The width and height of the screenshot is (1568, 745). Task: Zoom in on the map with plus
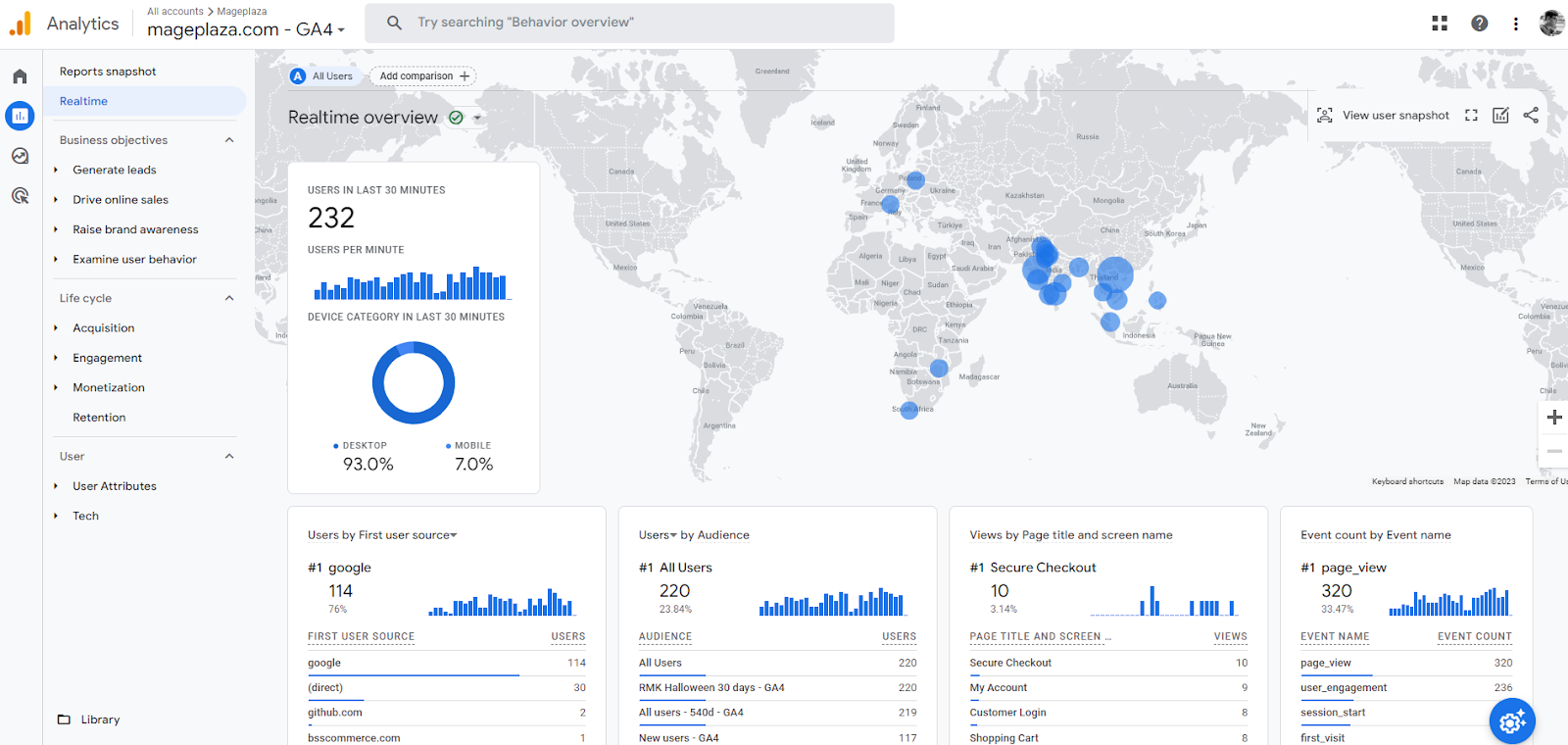1554,417
